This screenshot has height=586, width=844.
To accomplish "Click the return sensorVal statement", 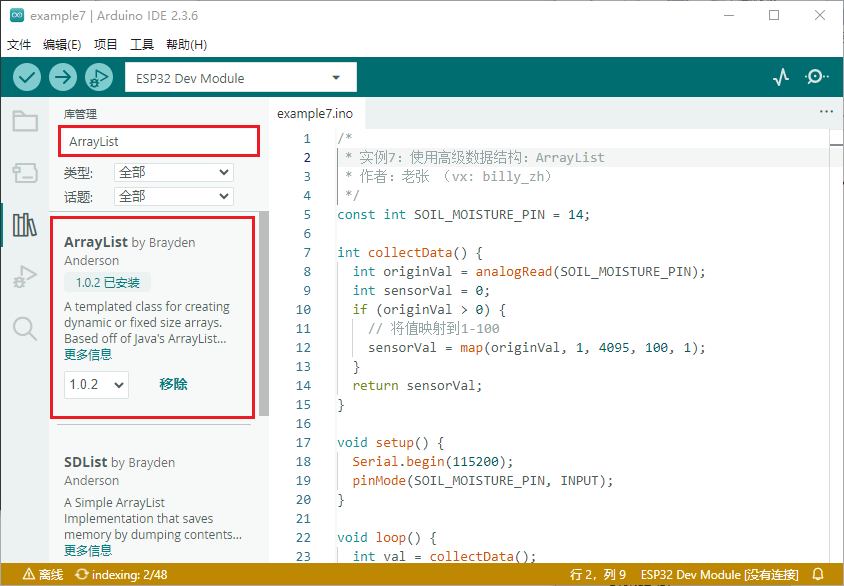I will (417, 385).
